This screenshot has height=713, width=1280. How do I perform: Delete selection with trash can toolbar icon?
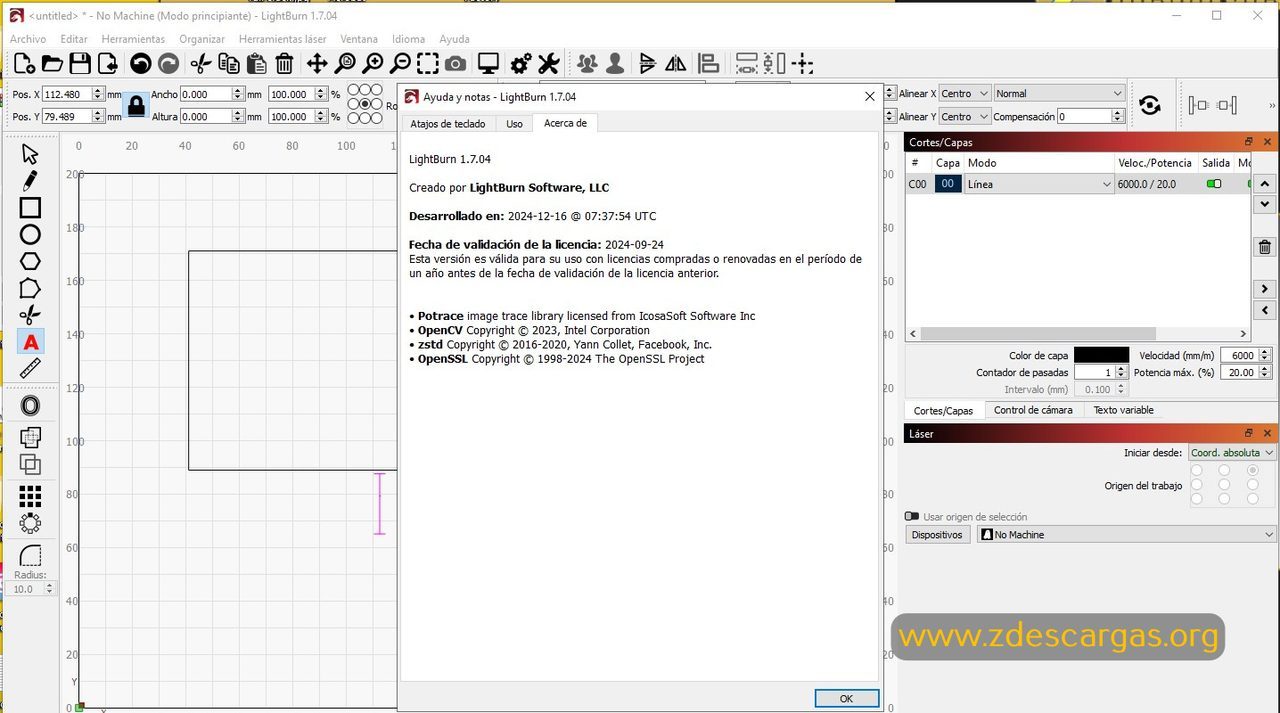(284, 64)
